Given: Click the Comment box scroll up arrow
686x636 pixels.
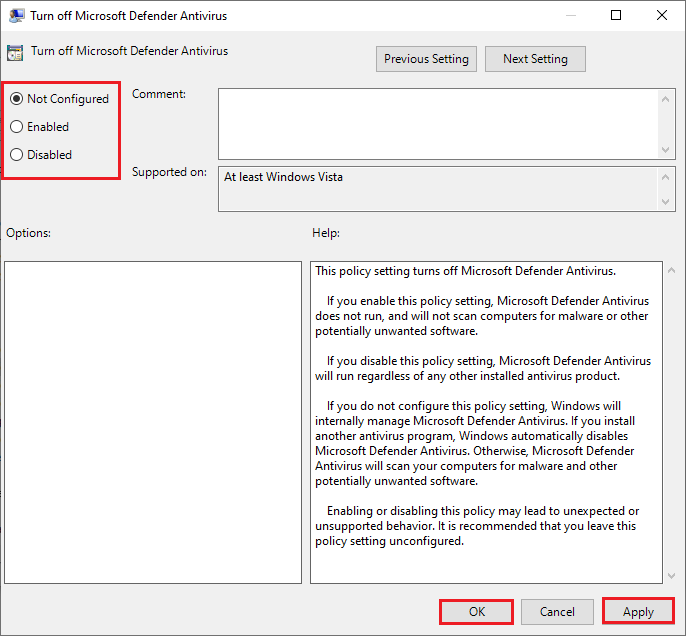Looking at the screenshot, I should click(x=665, y=99).
